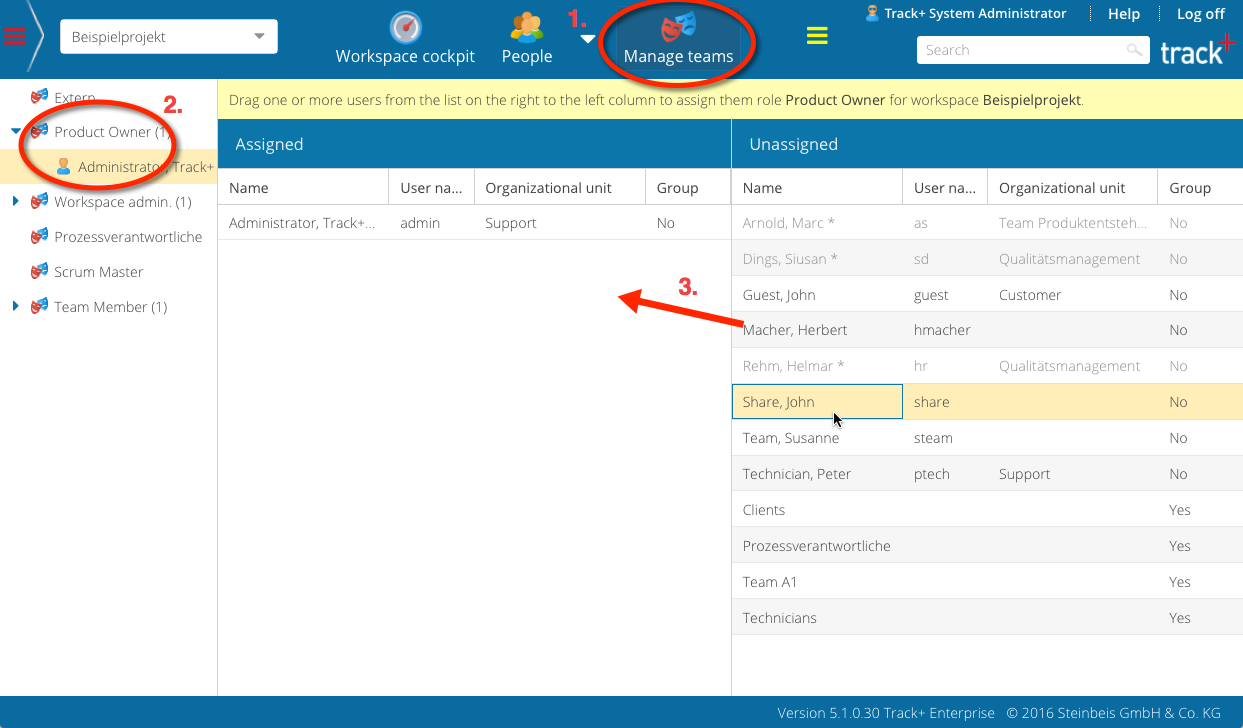The width and height of the screenshot is (1243, 728).
Task: Select the Scrum Master role icon
Action: point(39,272)
